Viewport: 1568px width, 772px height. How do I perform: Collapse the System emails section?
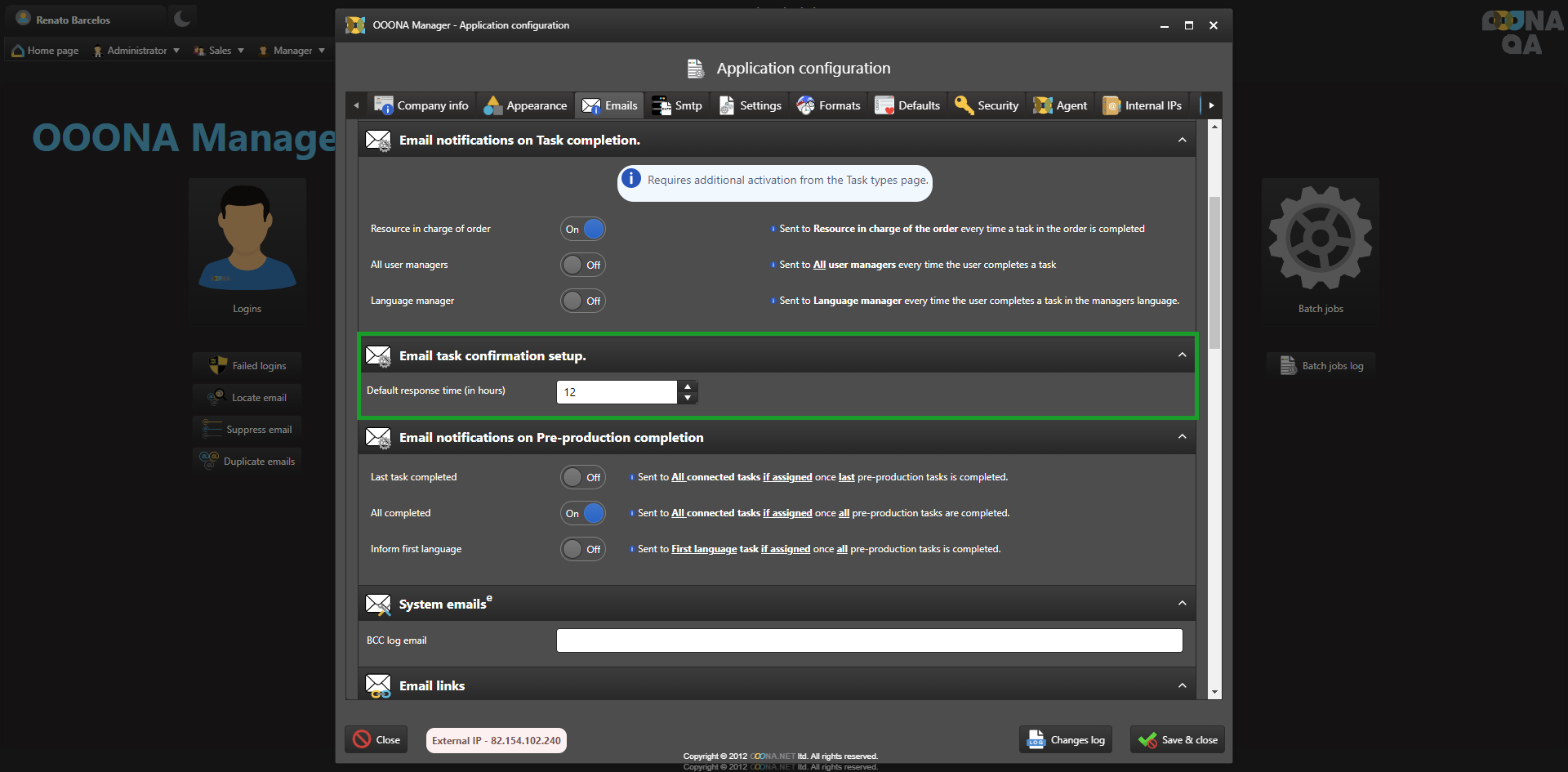1182,604
